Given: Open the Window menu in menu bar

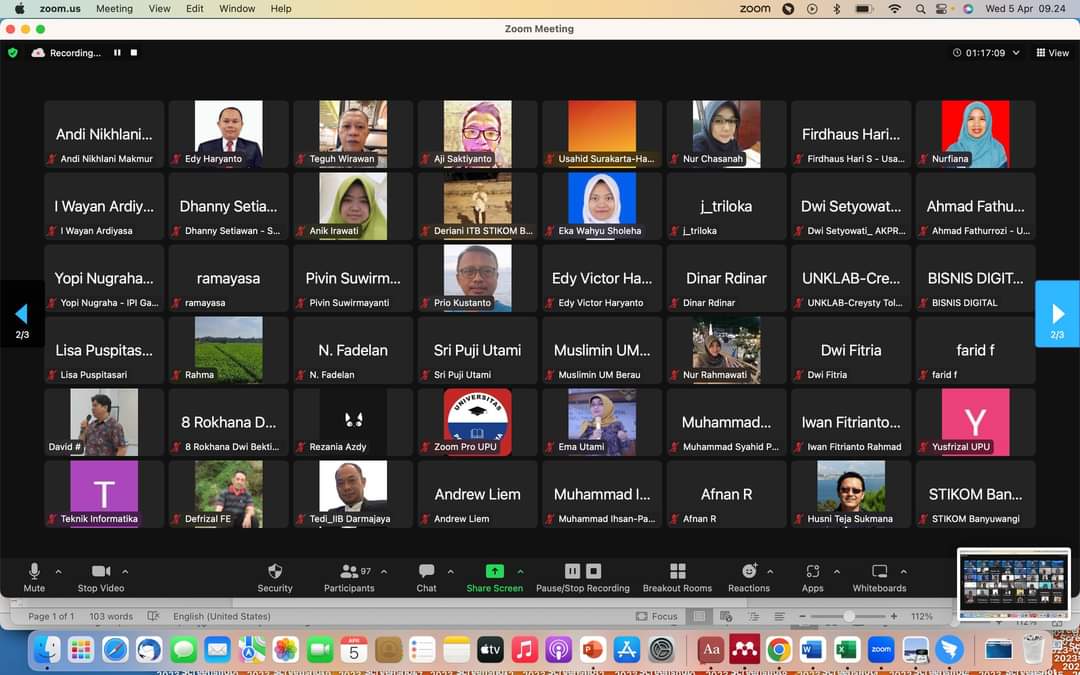Looking at the screenshot, I should coord(237,8).
